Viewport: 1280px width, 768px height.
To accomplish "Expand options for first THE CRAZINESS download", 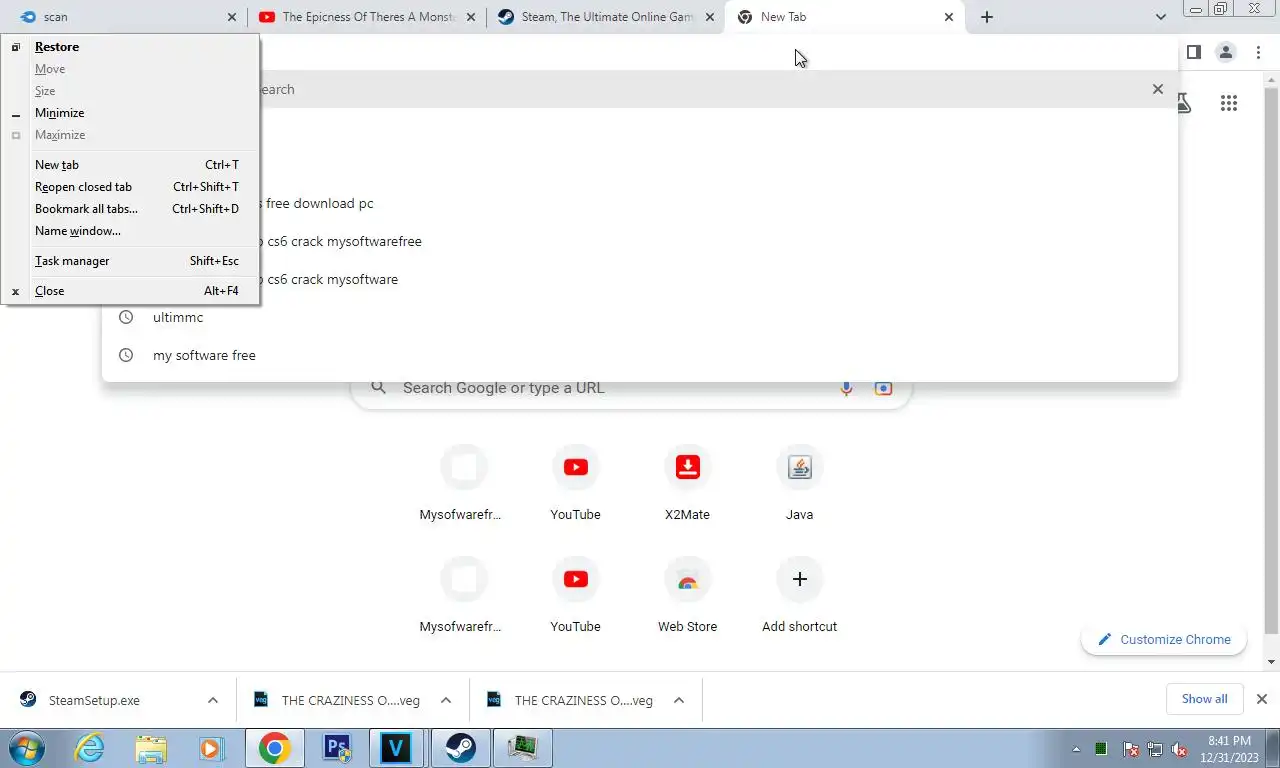I will (x=446, y=700).
